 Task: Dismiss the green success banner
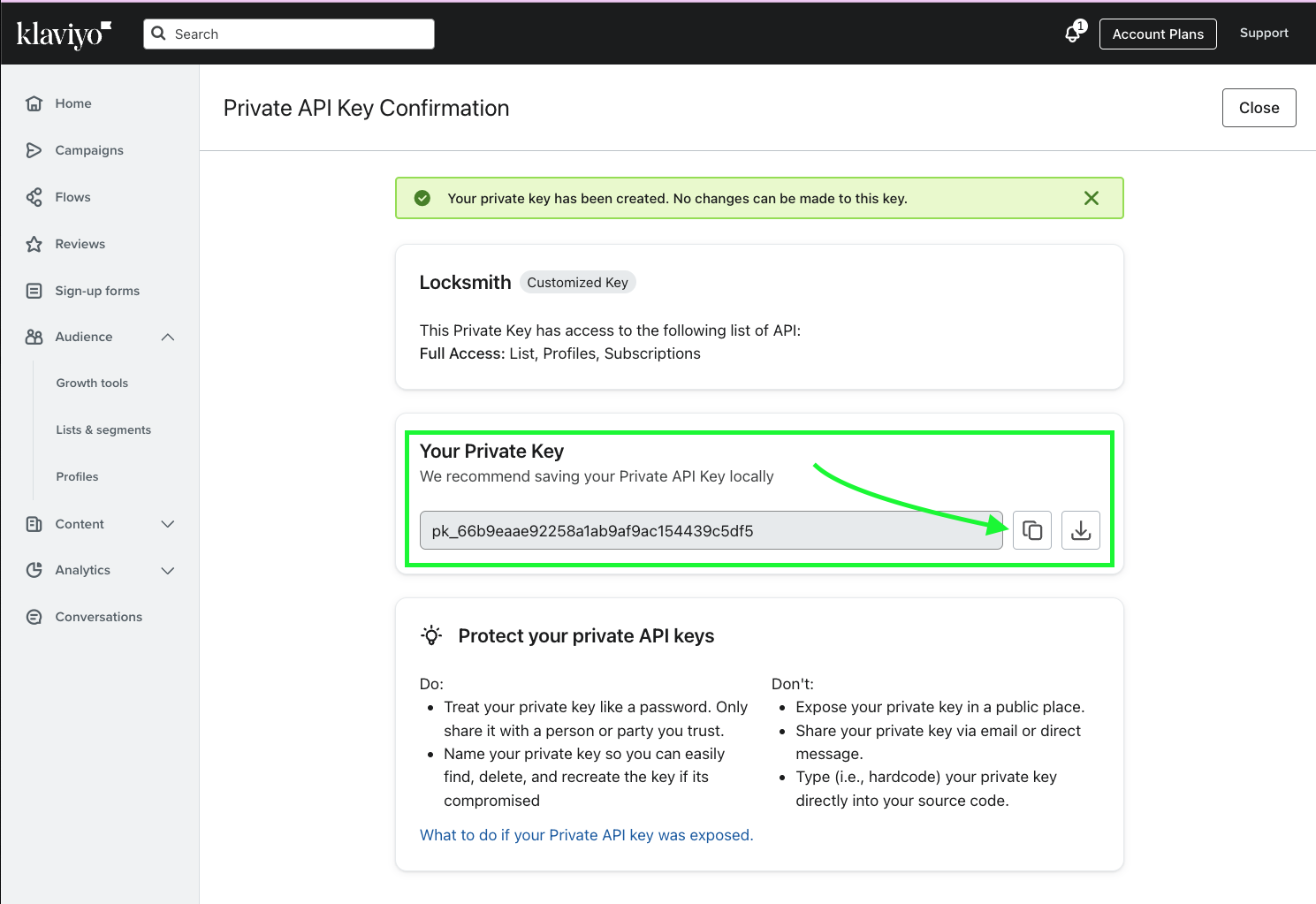click(x=1092, y=198)
